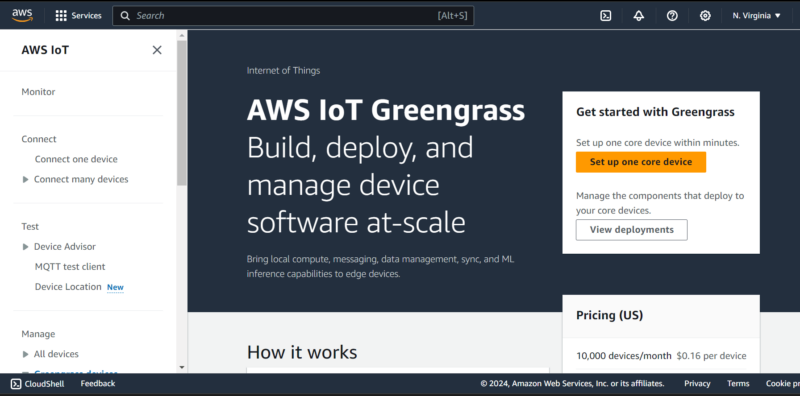
Task: Click the Connect section heading
Action: [39, 139]
